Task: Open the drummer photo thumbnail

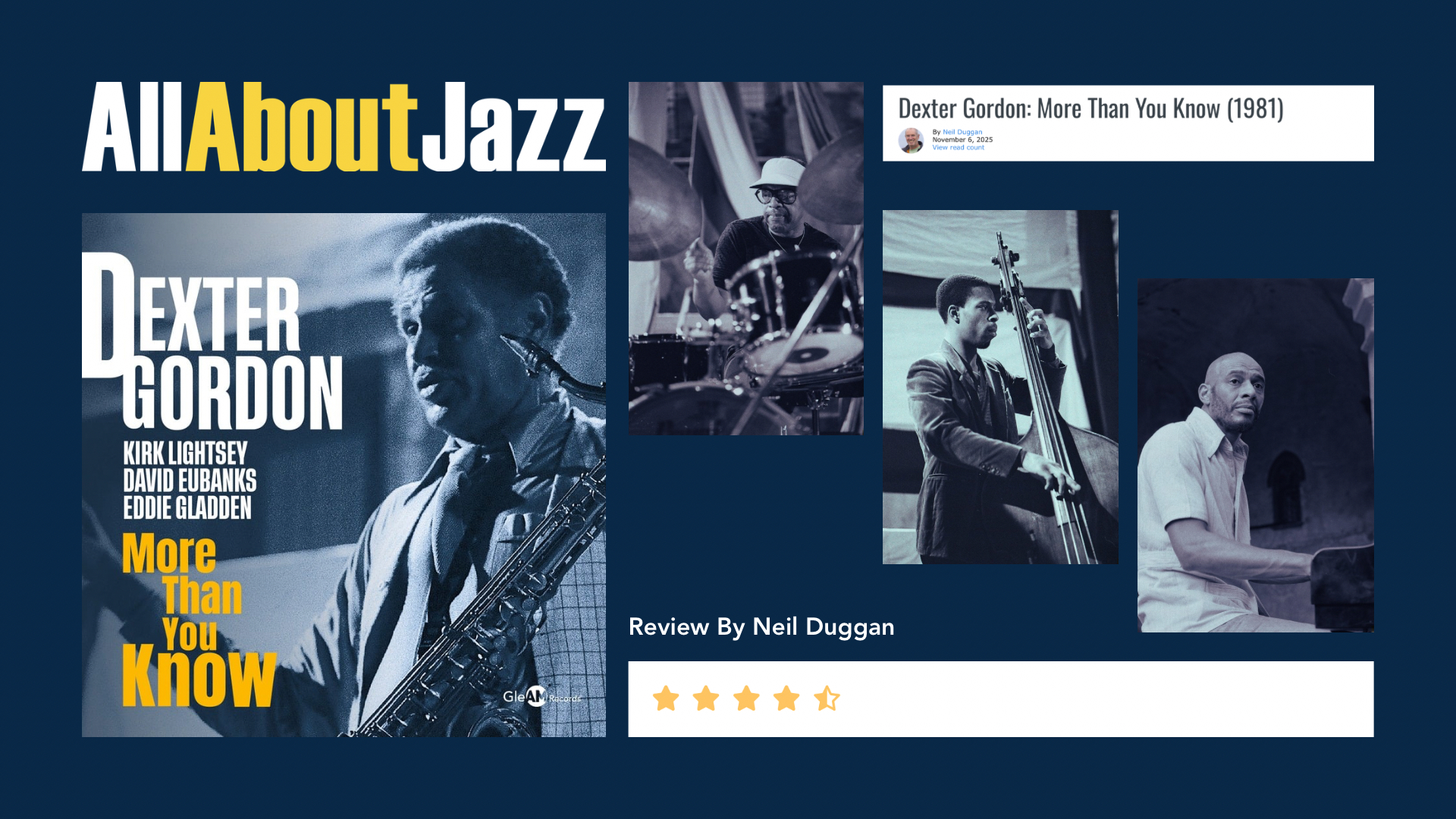Action: pyautogui.click(x=746, y=259)
